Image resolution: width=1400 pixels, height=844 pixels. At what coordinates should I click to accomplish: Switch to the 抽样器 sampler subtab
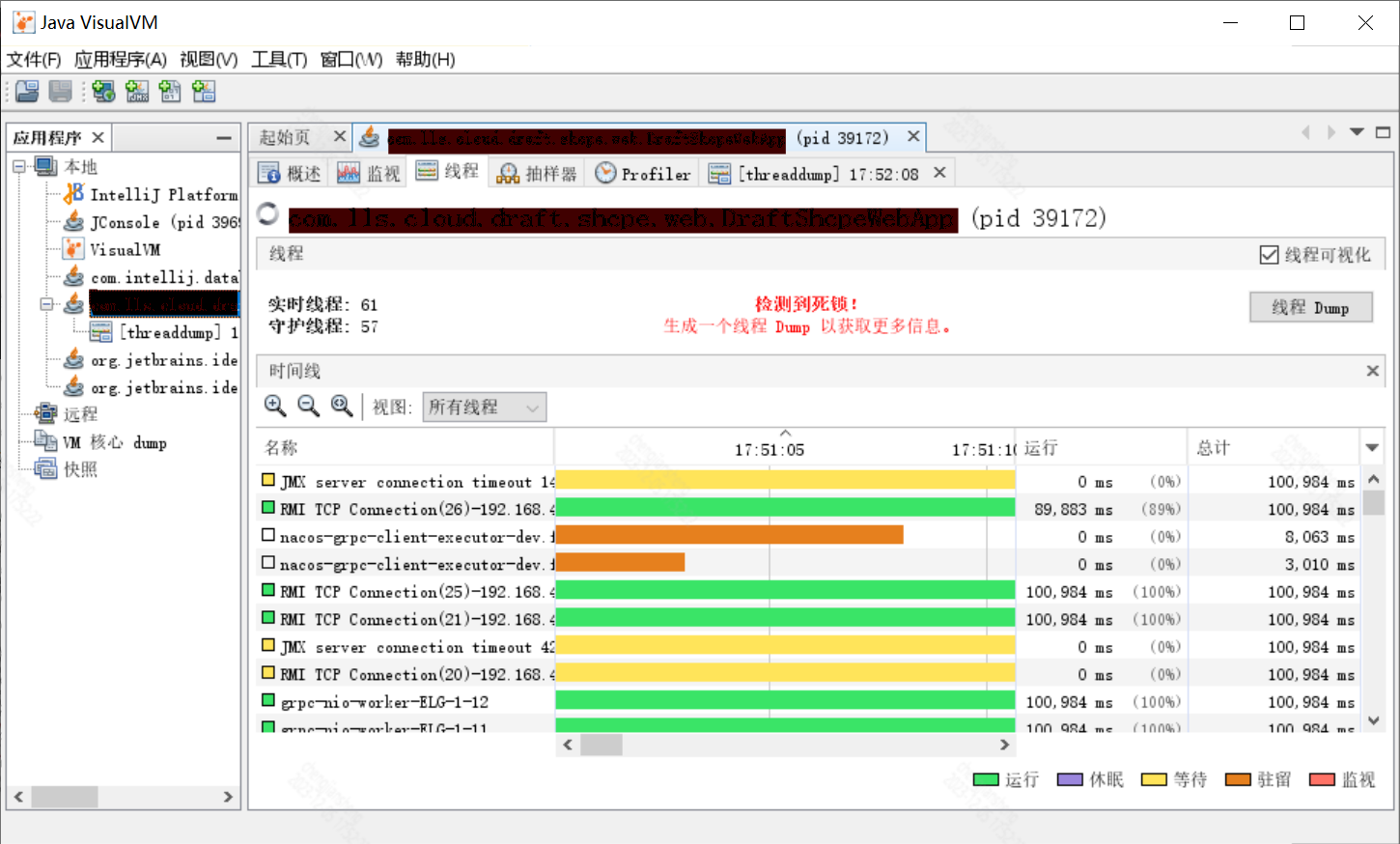point(537,174)
